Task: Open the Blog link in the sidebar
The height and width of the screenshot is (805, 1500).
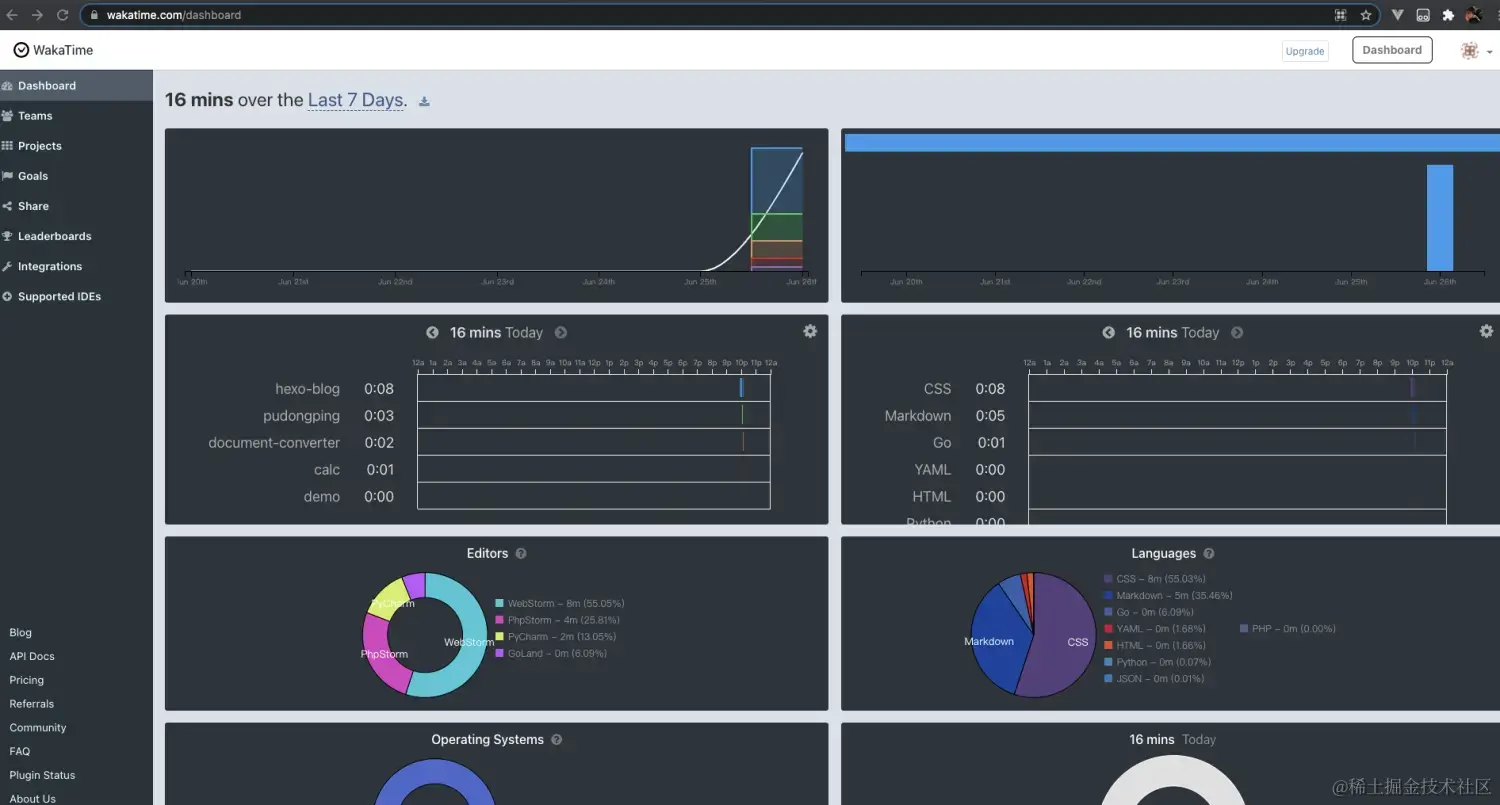Action: point(20,633)
